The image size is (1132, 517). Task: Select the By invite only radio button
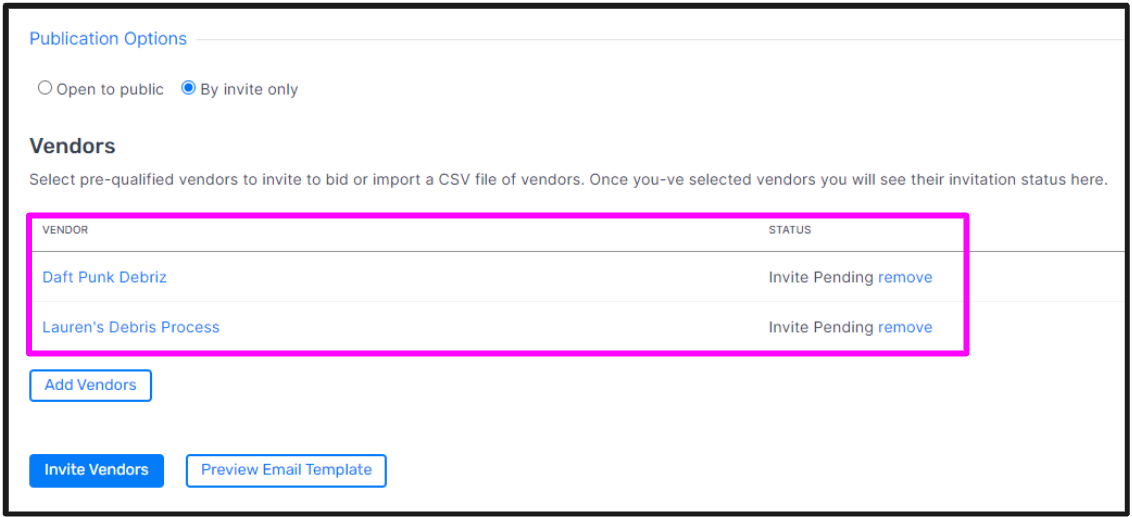188,89
